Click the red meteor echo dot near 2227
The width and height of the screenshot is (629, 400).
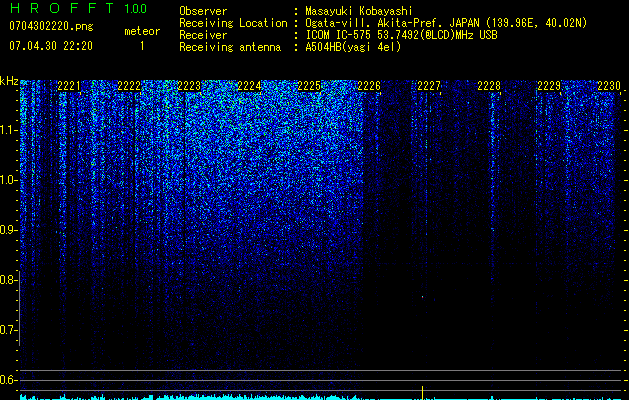[x=422, y=297]
